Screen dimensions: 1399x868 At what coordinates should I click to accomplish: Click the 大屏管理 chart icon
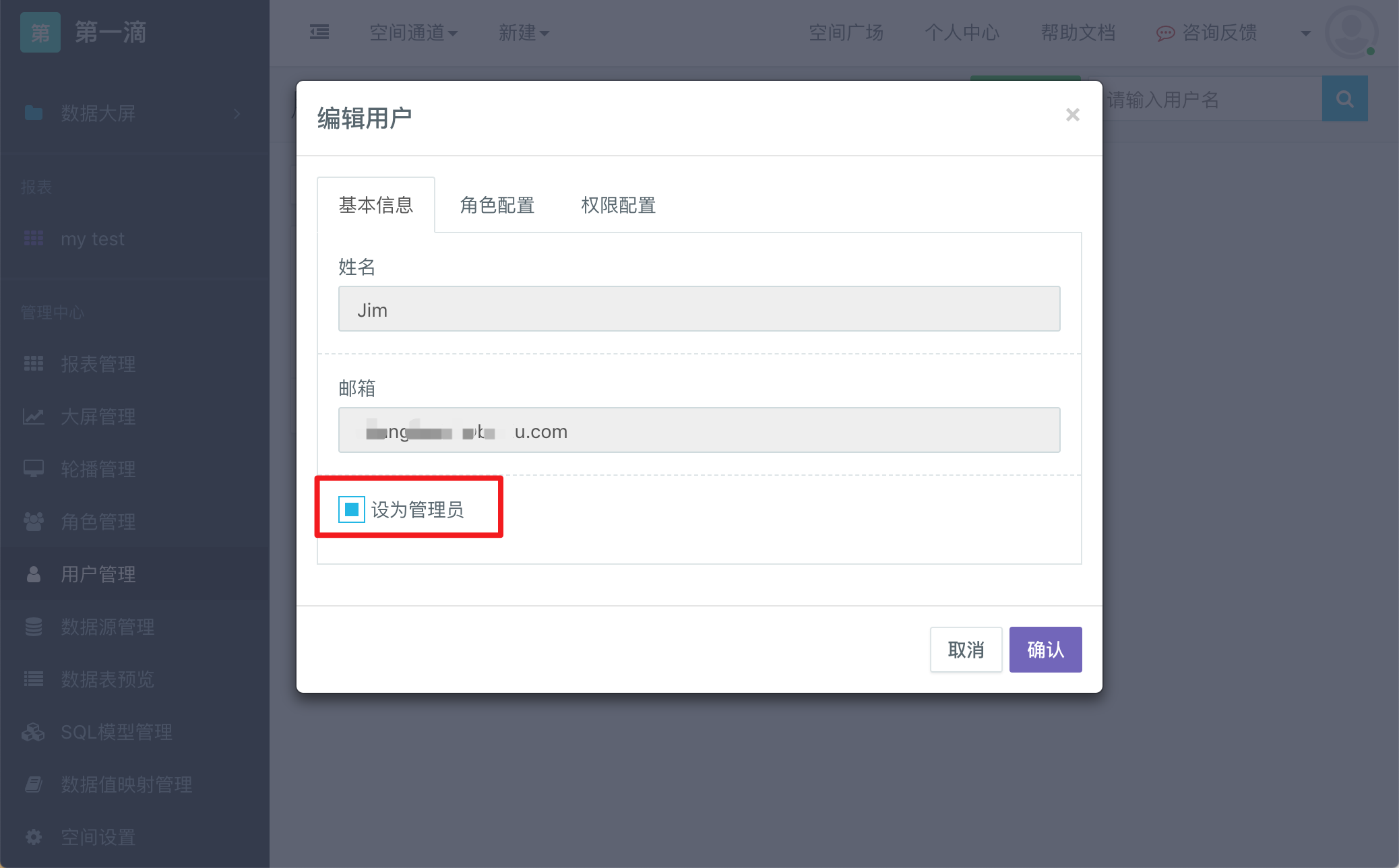click(34, 416)
